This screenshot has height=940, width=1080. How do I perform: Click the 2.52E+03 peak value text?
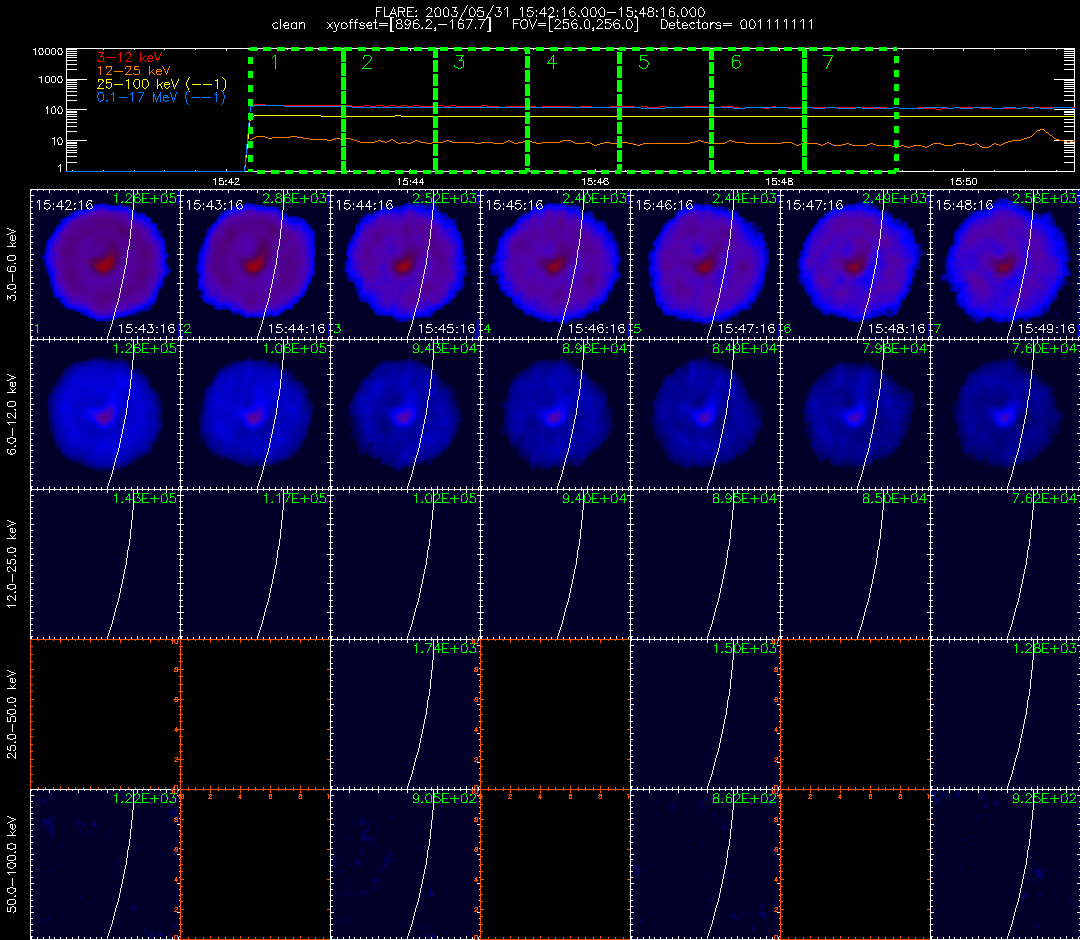pyautogui.click(x=444, y=198)
